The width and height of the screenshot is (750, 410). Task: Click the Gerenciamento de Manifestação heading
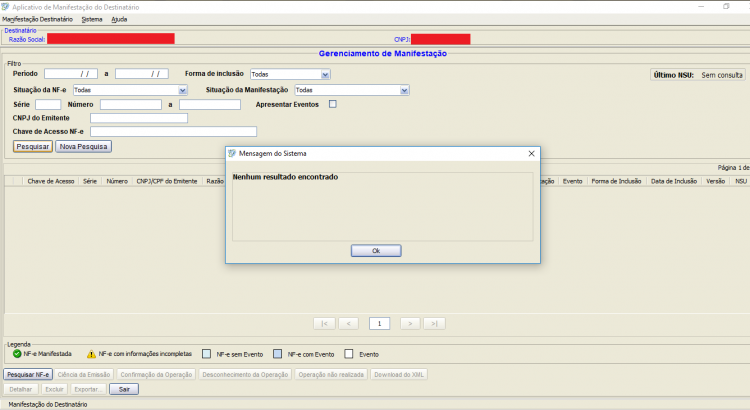click(383, 54)
